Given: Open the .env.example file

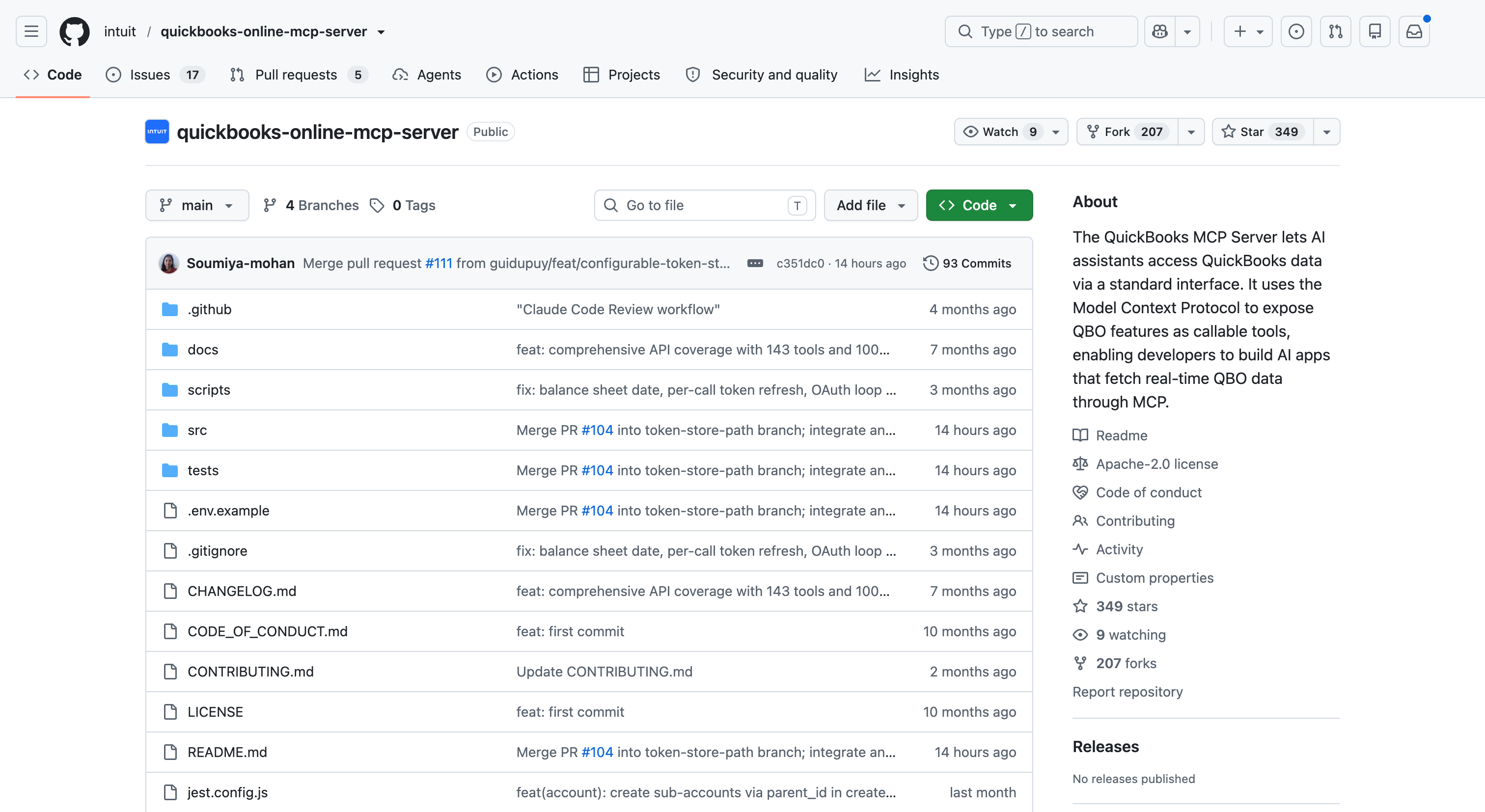Looking at the screenshot, I should click(x=228, y=511).
